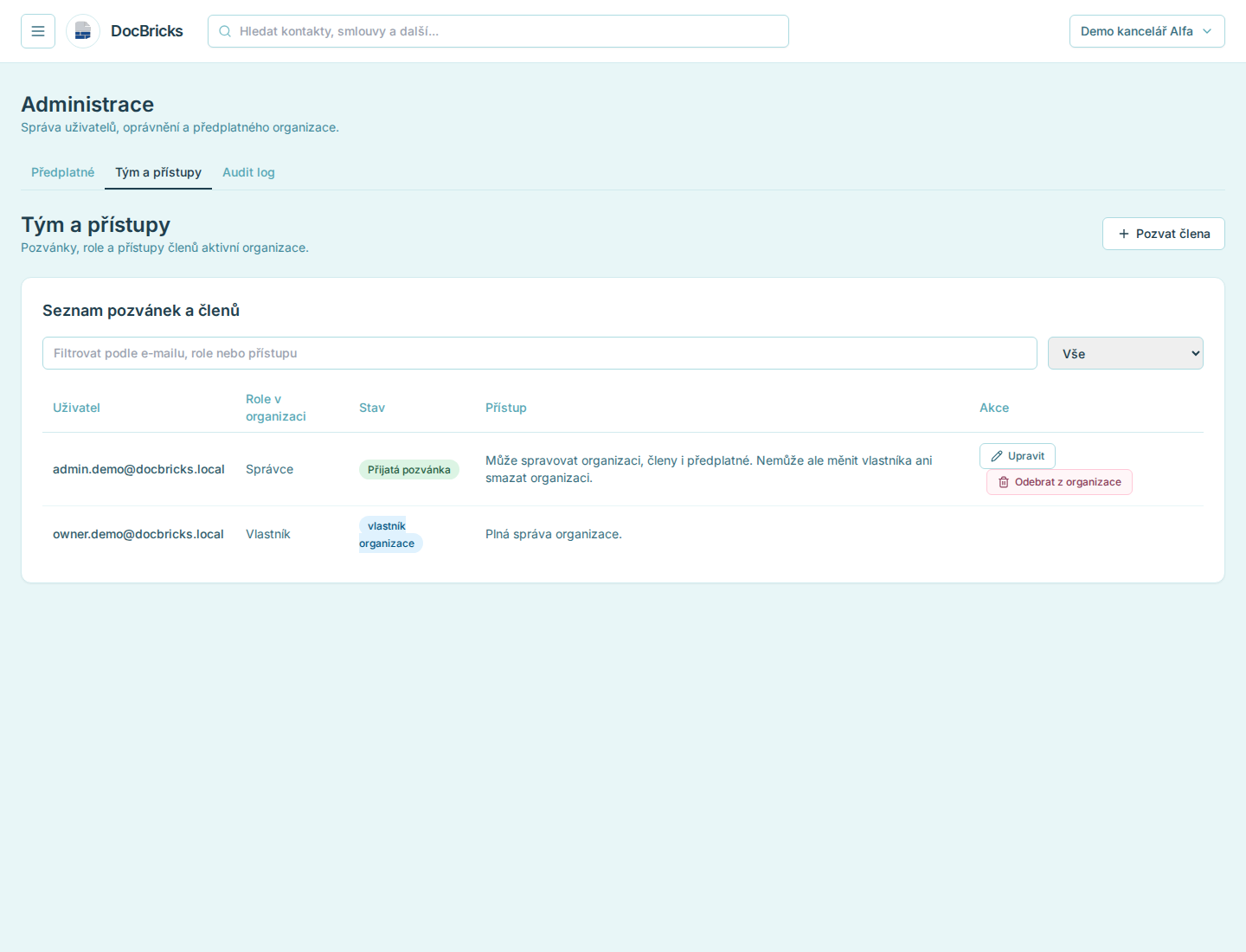1246x952 pixels.
Task: Select the admin.demo@docbricks.local cell
Action: click(138, 469)
